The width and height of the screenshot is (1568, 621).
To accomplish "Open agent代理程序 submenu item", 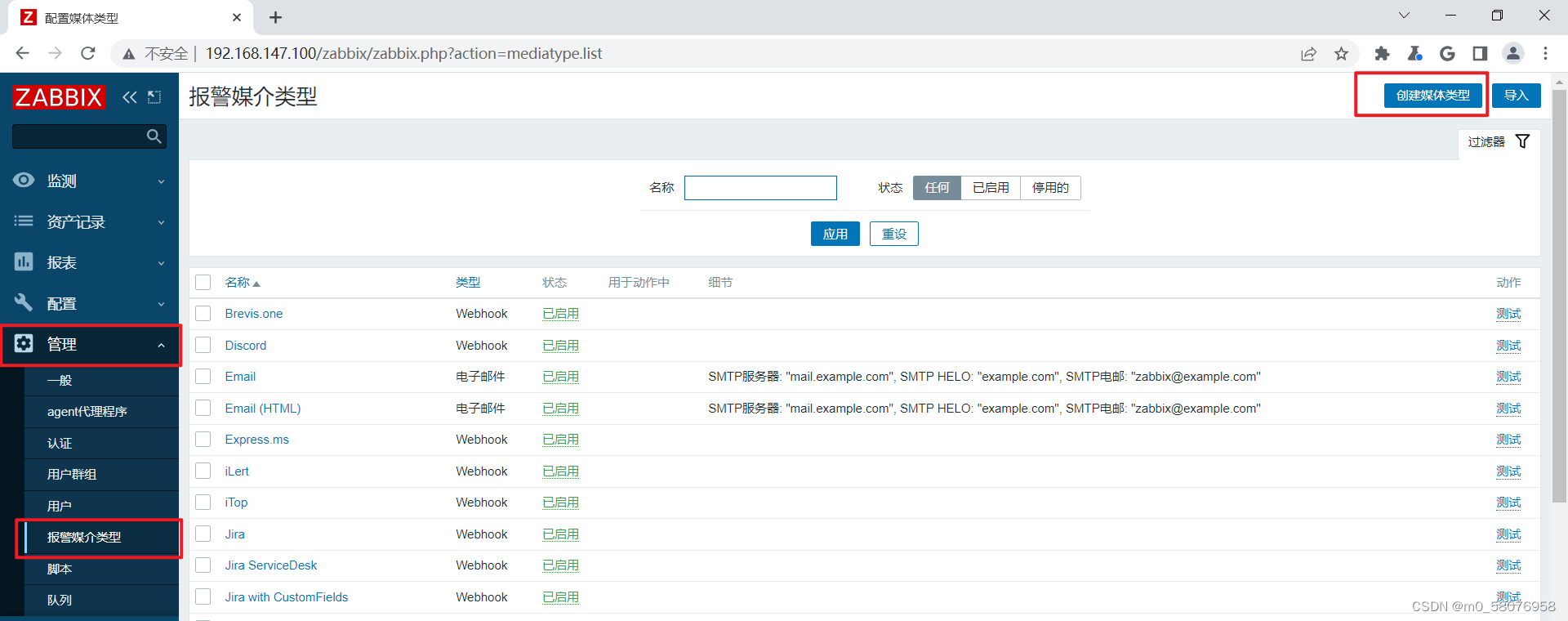I will tap(87, 412).
